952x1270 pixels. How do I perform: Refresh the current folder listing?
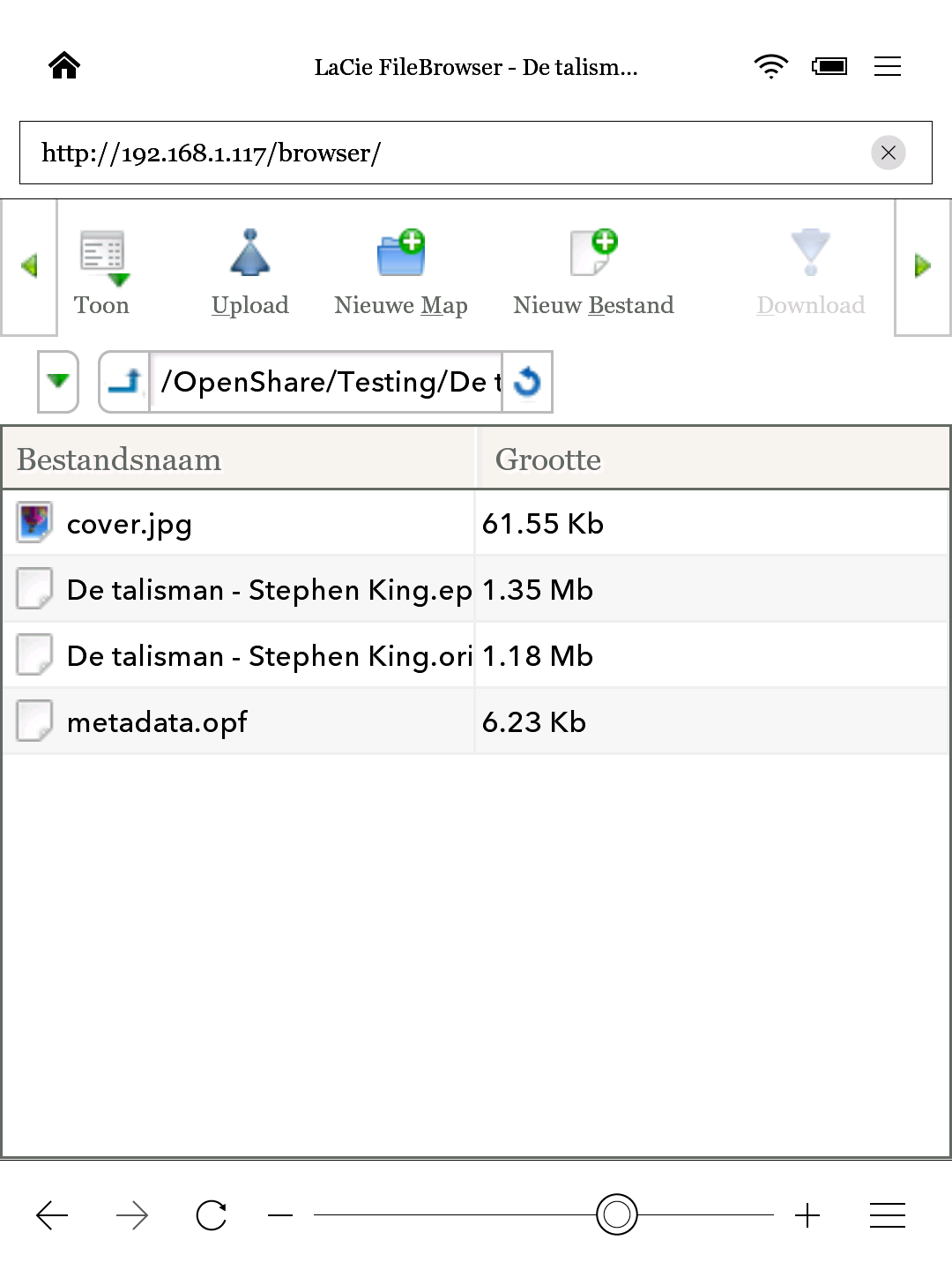point(527,382)
